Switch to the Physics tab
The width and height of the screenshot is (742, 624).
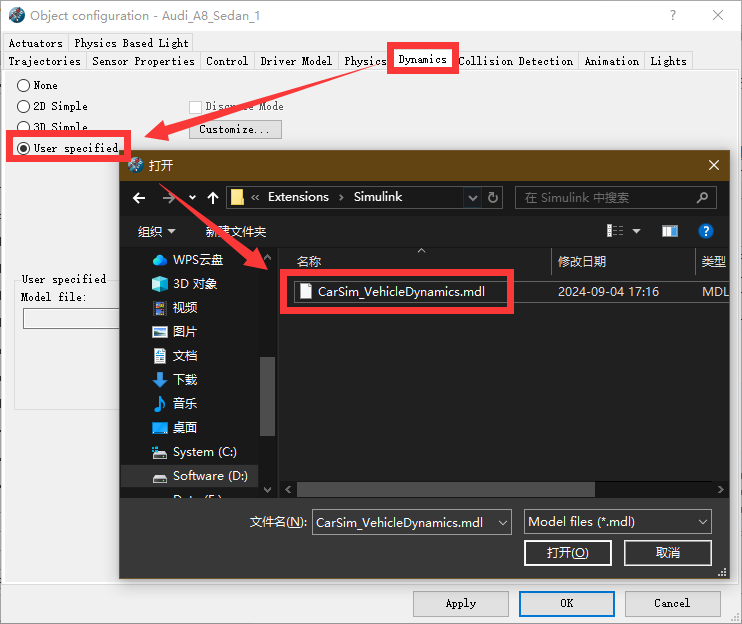[x=365, y=61]
